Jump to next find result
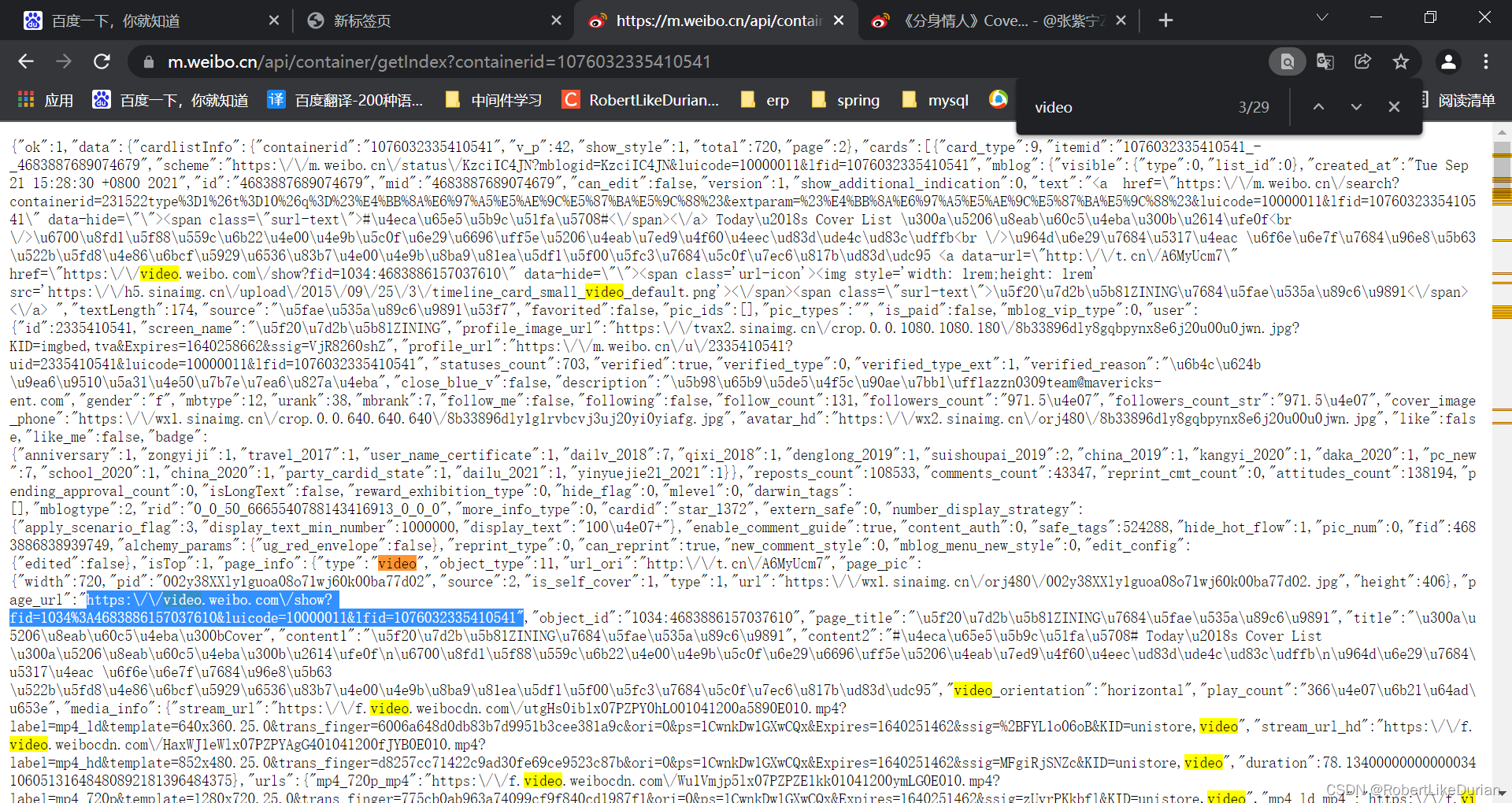This screenshot has height=803, width=1512. click(1356, 107)
